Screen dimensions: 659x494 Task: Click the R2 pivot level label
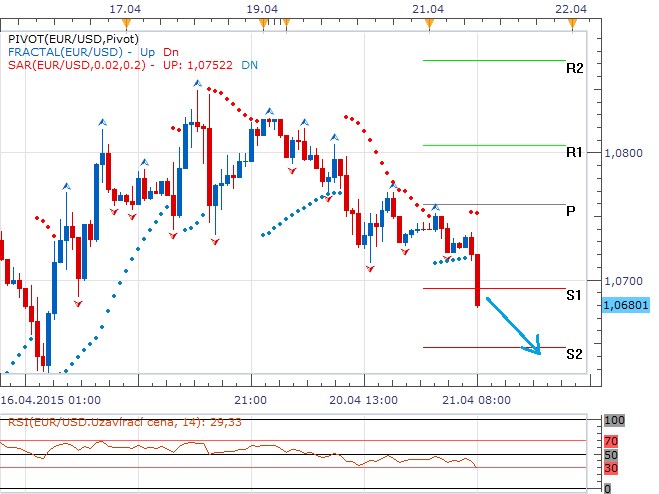pyautogui.click(x=574, y=69)
